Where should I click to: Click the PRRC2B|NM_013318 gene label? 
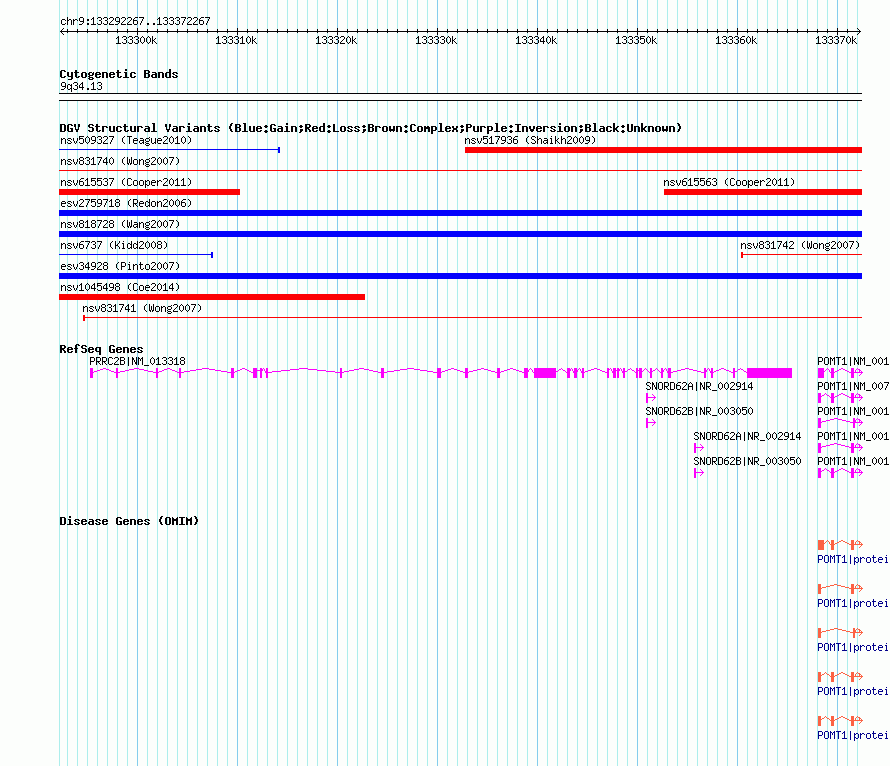[x=137, y=361]
